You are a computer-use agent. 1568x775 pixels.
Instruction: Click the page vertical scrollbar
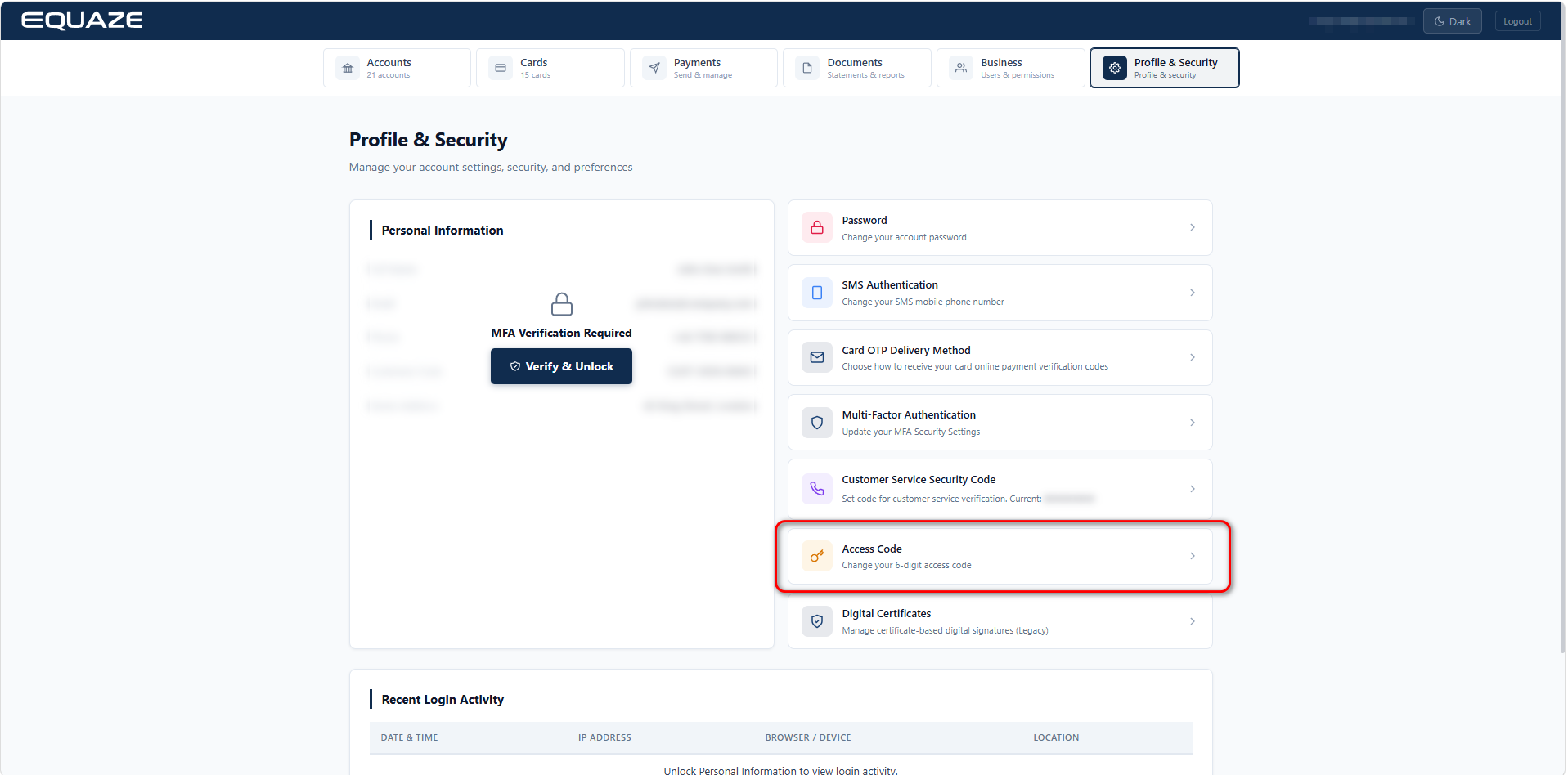[1562, 327]
